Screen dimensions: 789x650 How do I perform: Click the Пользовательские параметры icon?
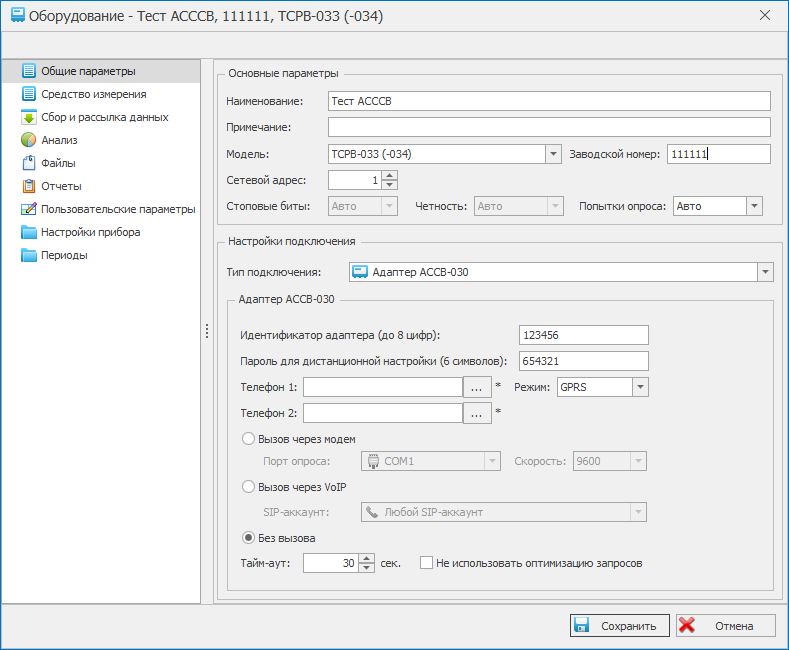coord(29,209)
